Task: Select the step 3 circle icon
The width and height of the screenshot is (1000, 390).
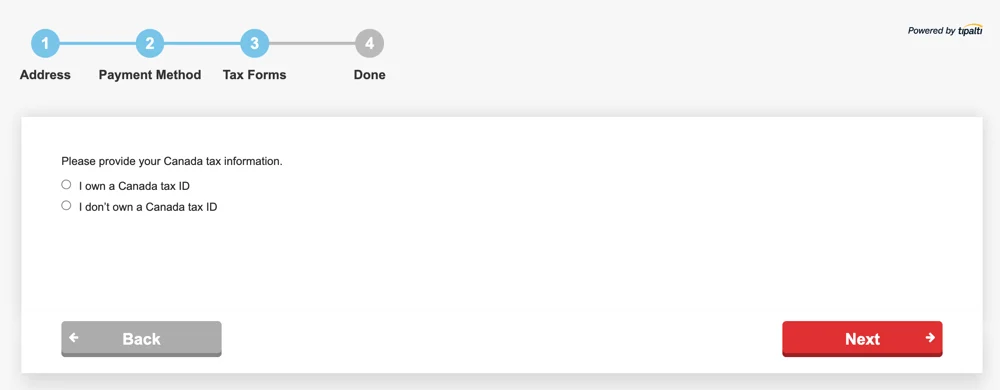Action: [254, 43]
